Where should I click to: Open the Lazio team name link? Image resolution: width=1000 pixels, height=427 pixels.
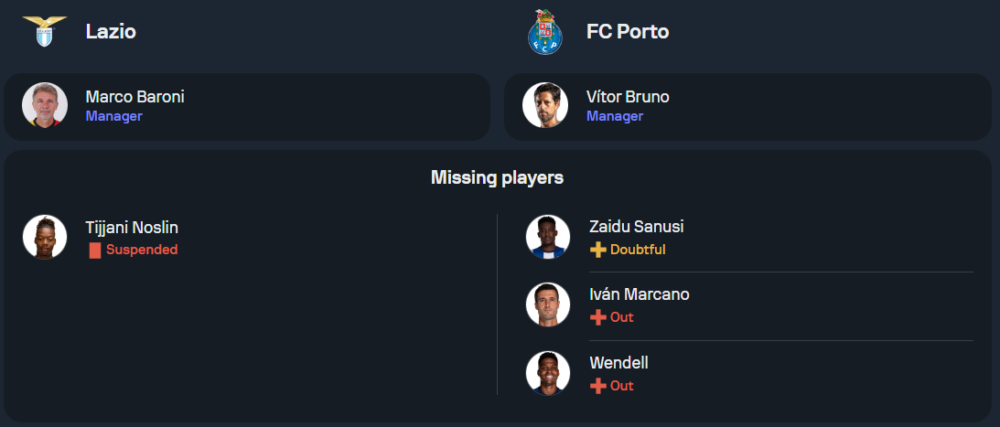(111, 31)
